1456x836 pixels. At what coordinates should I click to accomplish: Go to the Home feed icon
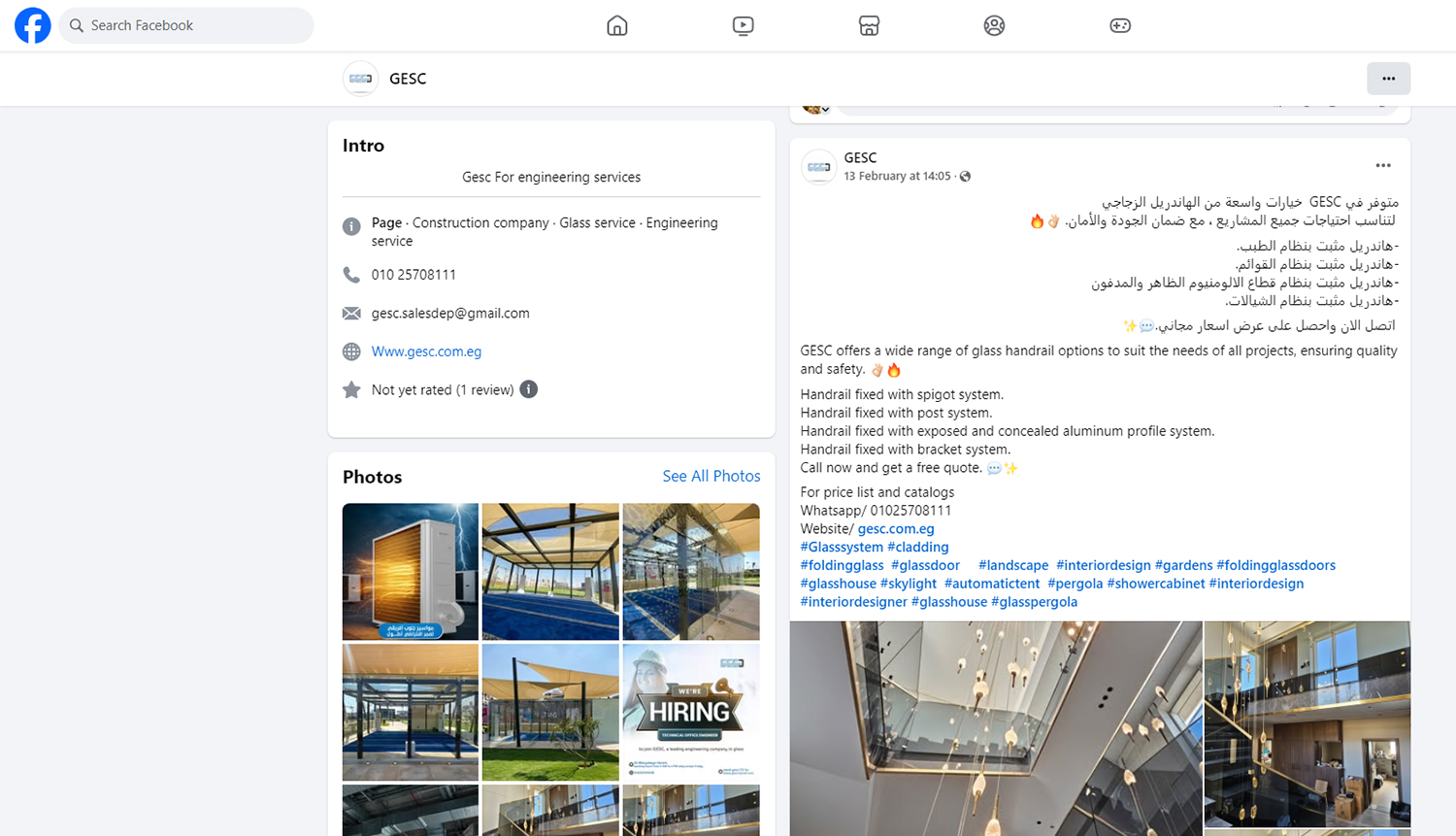click(617, 25)
